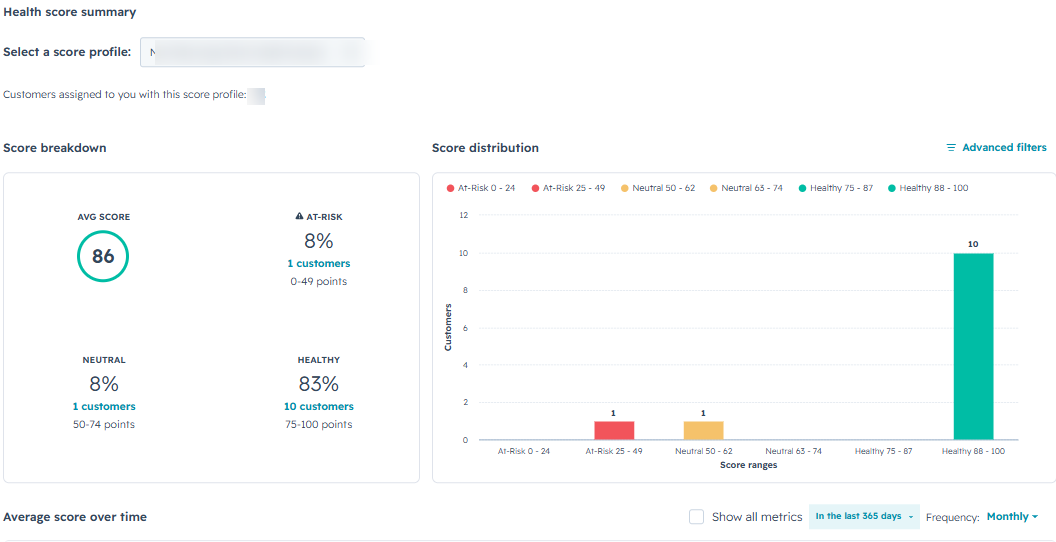Open the Monthly frequency dropdown
Viewport: 1056px width, 542px height.
click(x=1012, y=516)
